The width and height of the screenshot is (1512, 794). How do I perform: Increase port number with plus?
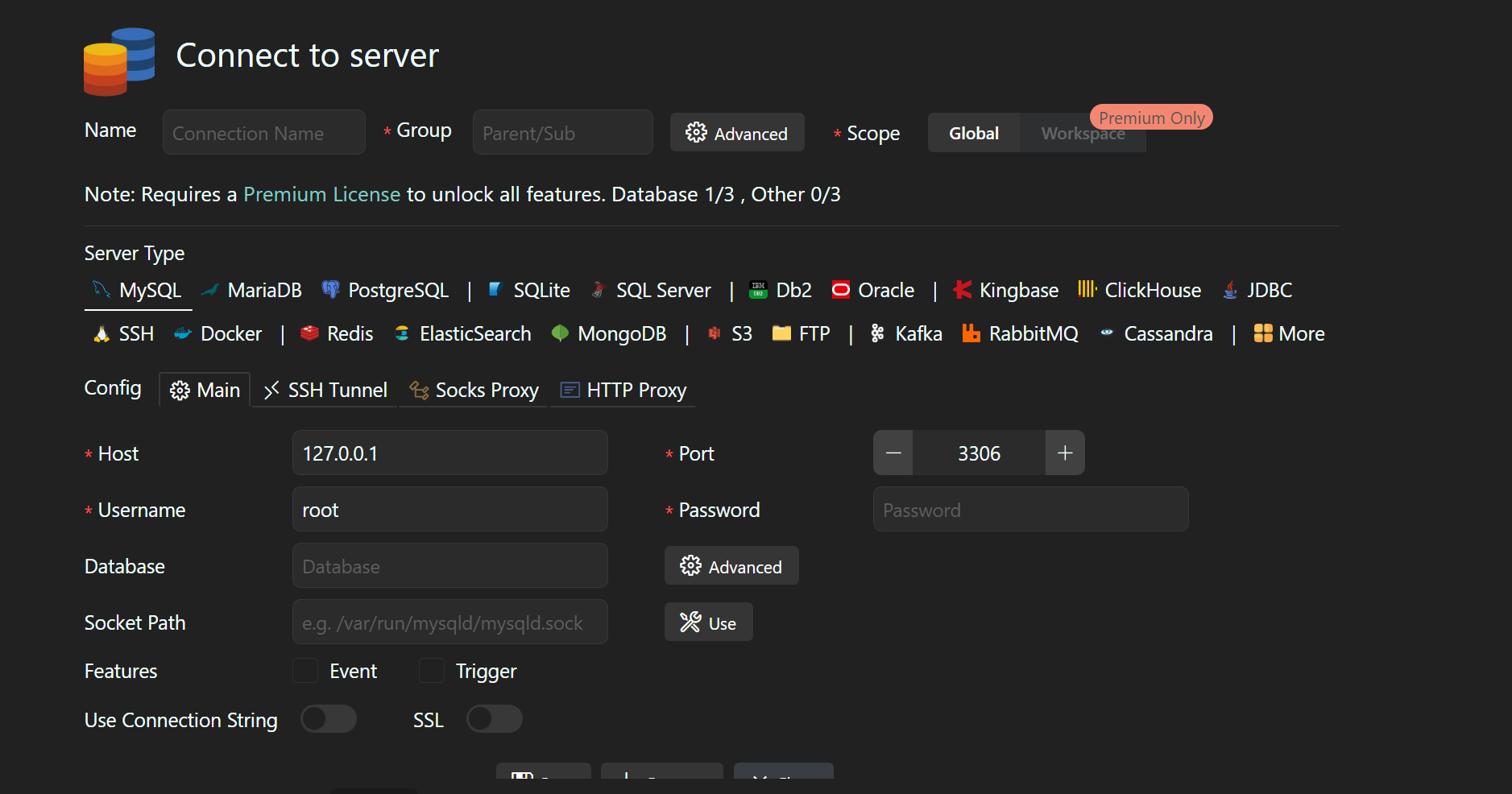[x=1065, y=453]
